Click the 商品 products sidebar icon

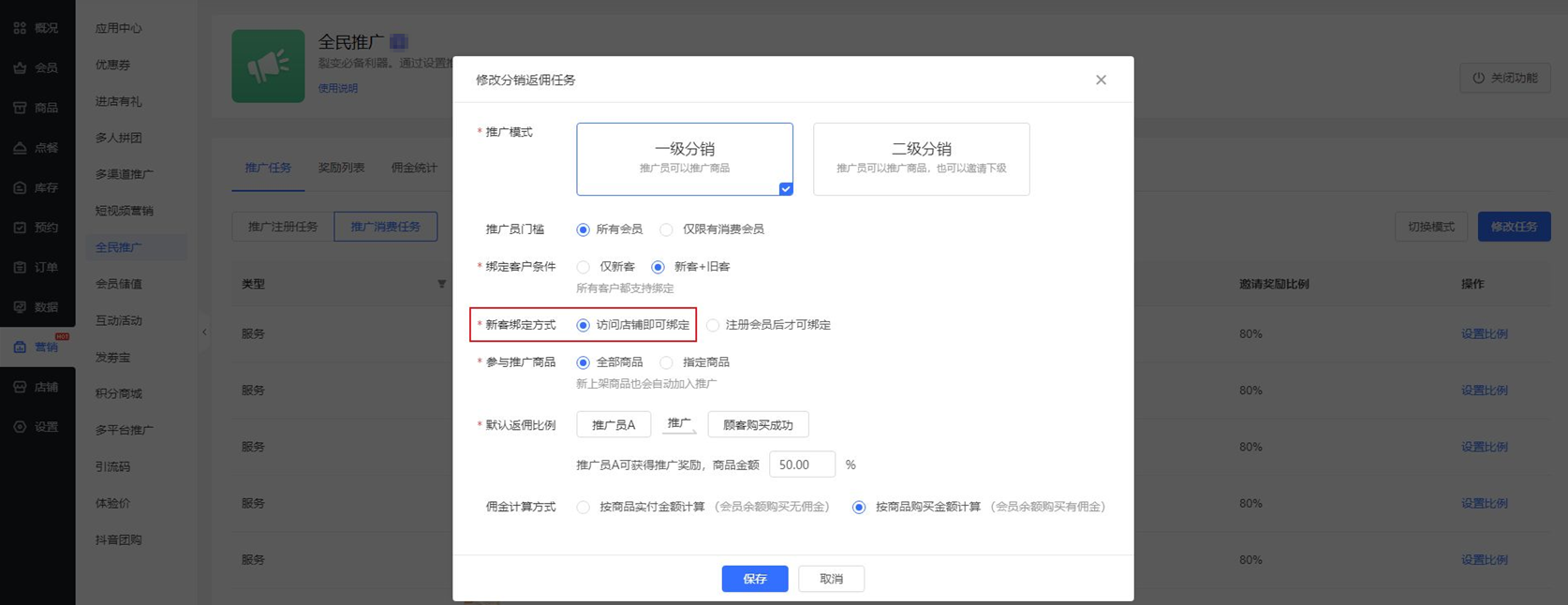20,108
